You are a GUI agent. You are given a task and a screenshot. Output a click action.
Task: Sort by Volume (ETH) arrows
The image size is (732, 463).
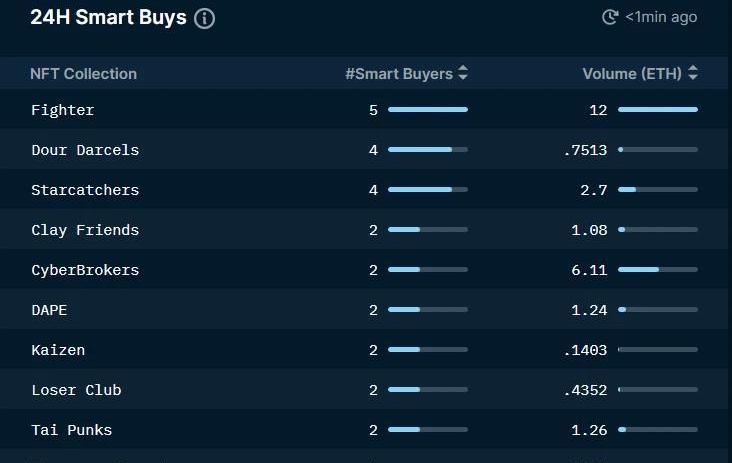pyautogui.click(x=693, y=73)
